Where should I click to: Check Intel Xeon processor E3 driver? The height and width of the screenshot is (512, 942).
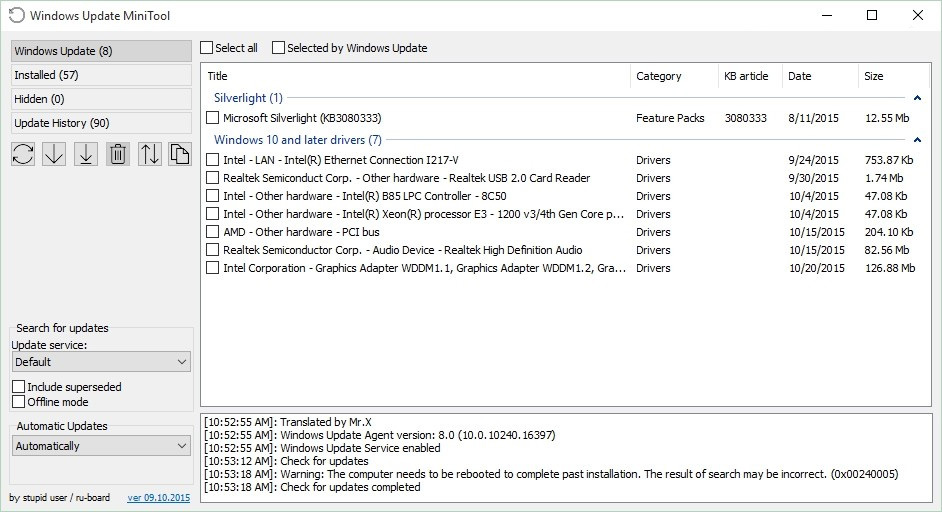[212, 214]
